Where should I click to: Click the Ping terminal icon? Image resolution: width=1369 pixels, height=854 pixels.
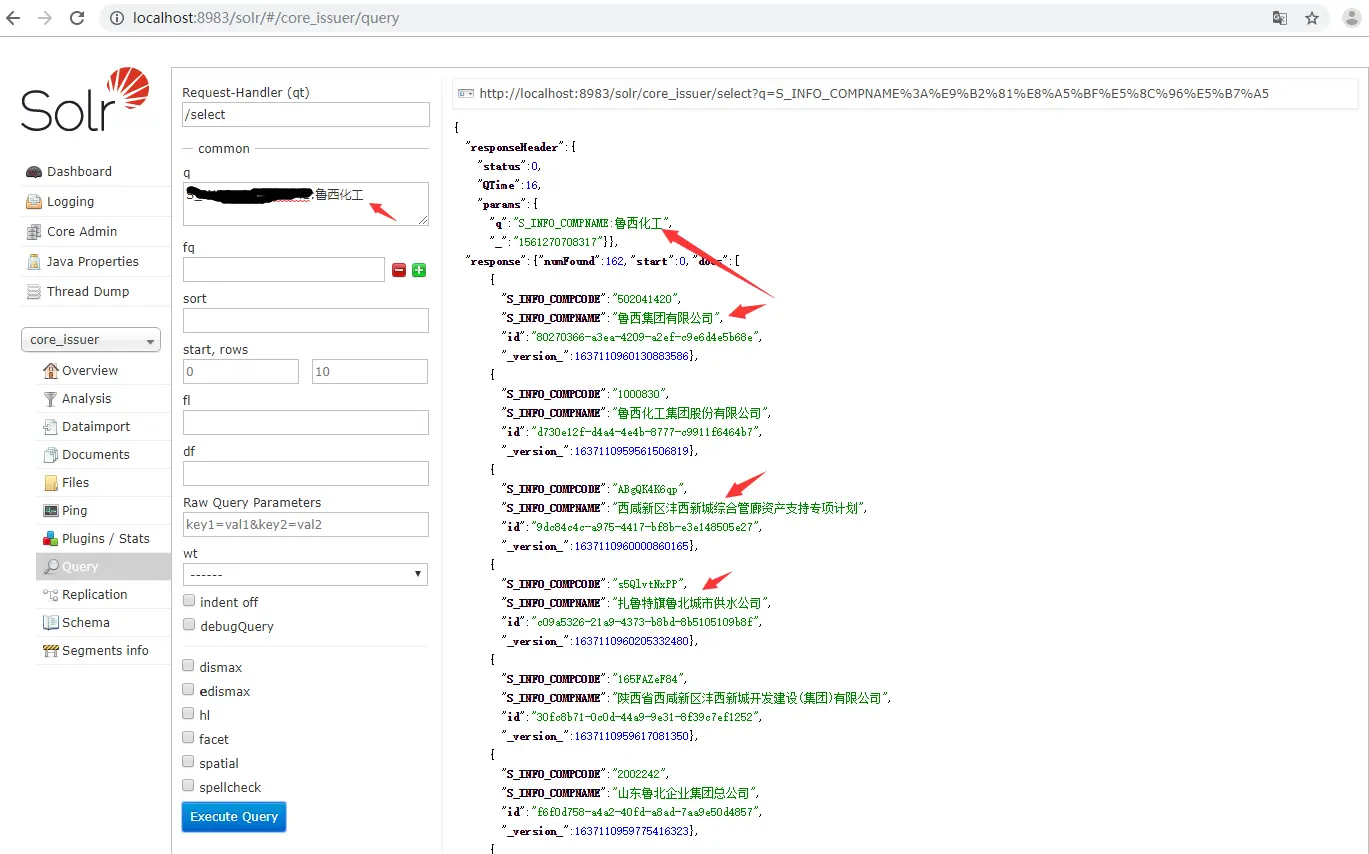50,511
